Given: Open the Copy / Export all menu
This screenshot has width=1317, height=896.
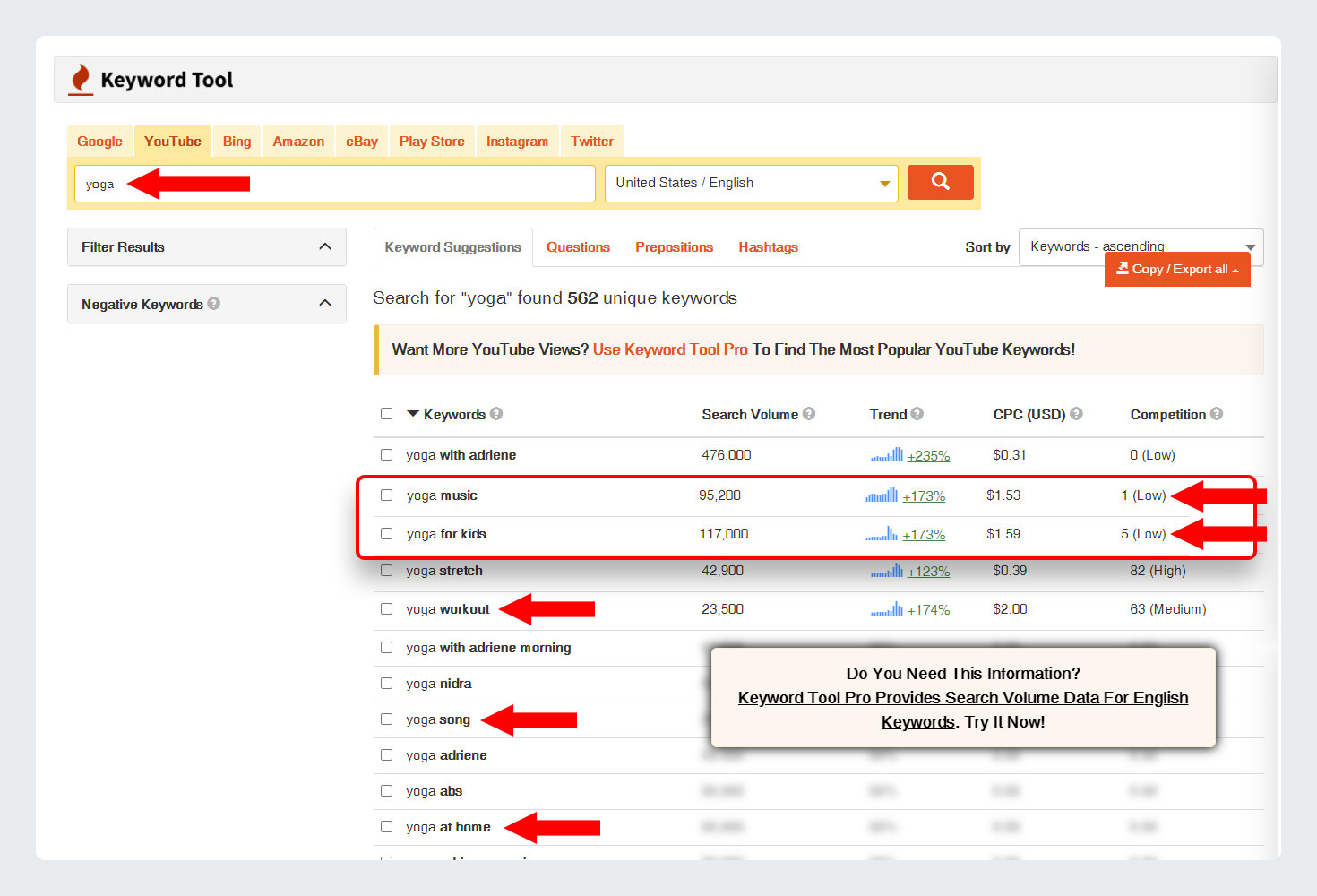Looking at the screenshot, I should (x=1177, y=269).
